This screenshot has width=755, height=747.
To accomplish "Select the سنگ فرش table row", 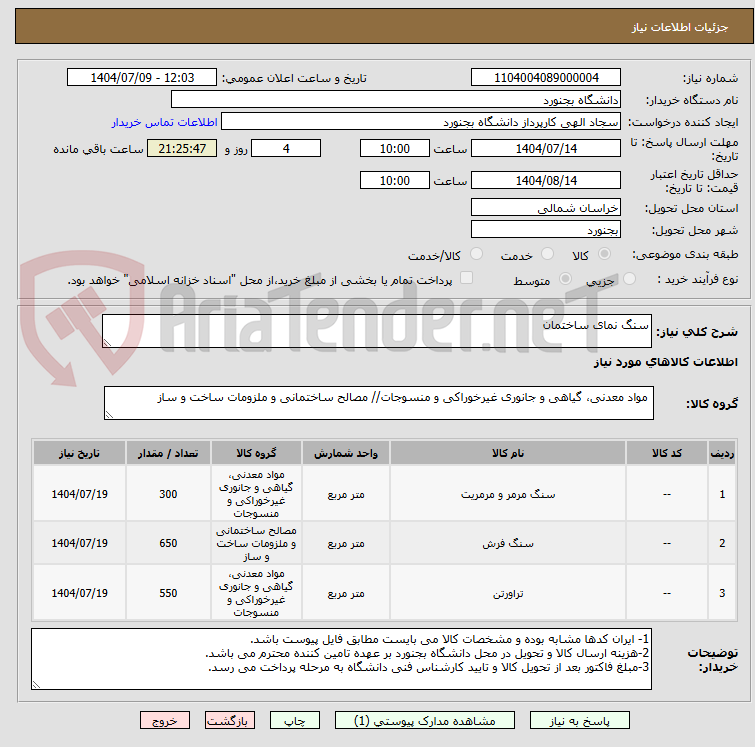I will click(384, 543).
